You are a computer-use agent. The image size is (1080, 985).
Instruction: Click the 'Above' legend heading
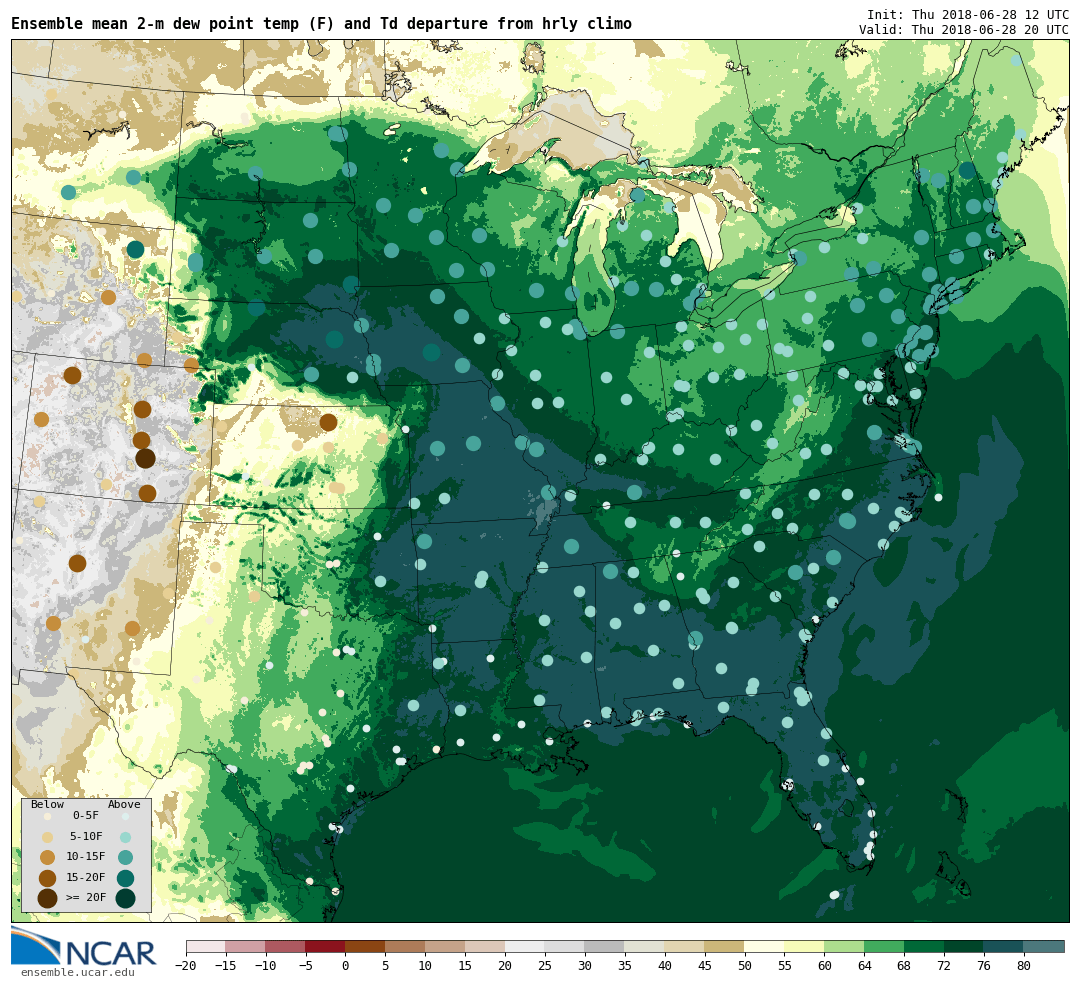(x=124, y=805)
